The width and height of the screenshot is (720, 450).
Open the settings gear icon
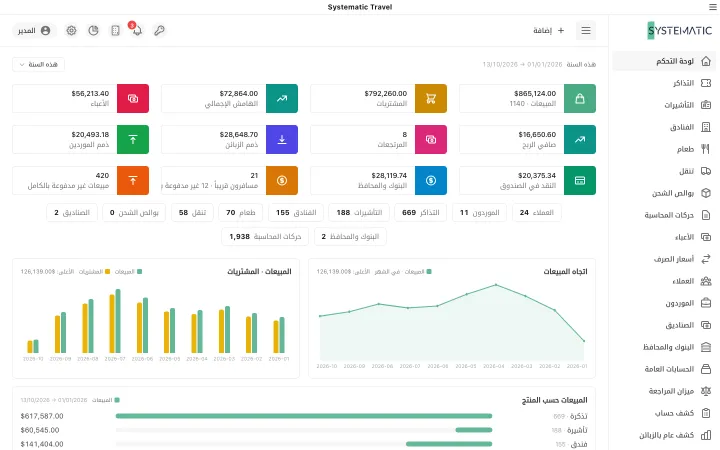tap(71, 30)
